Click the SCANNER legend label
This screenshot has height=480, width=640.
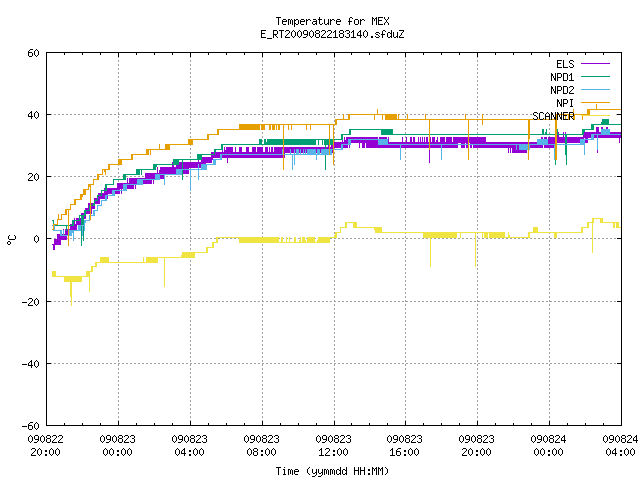point(553,116)
